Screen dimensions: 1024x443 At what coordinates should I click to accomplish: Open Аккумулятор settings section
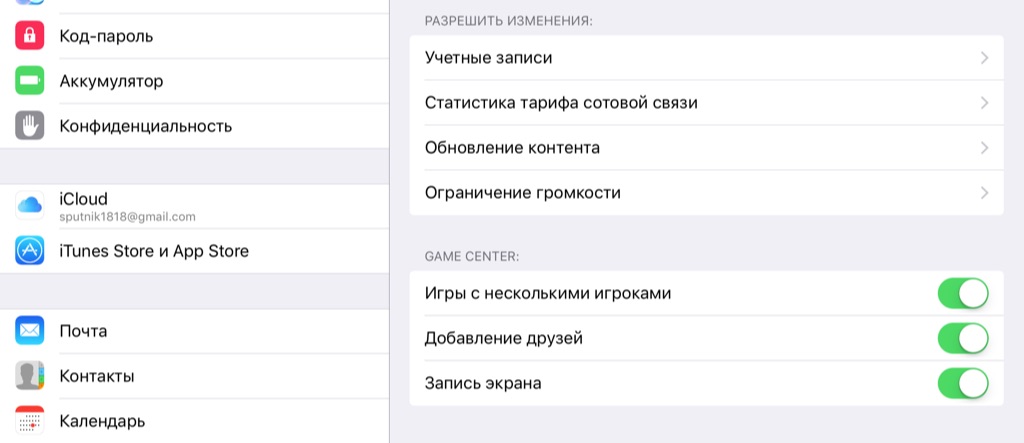111,81
